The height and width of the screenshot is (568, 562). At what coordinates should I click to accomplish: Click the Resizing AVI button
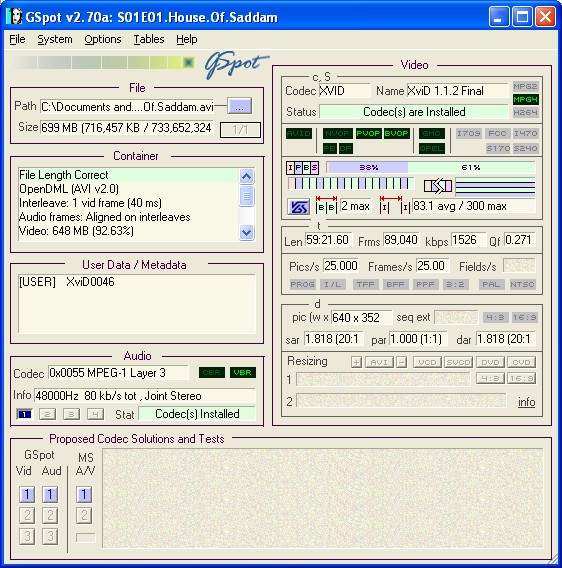click(379, 362)
